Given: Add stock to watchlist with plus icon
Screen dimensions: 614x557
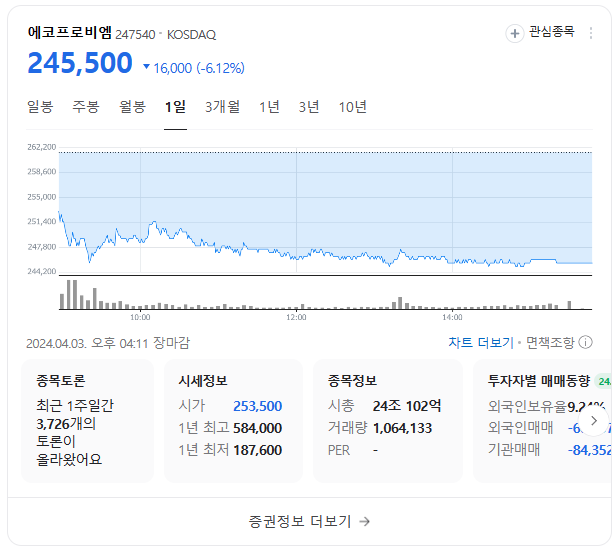Looking at the screenshot, I should pos(515,33).
